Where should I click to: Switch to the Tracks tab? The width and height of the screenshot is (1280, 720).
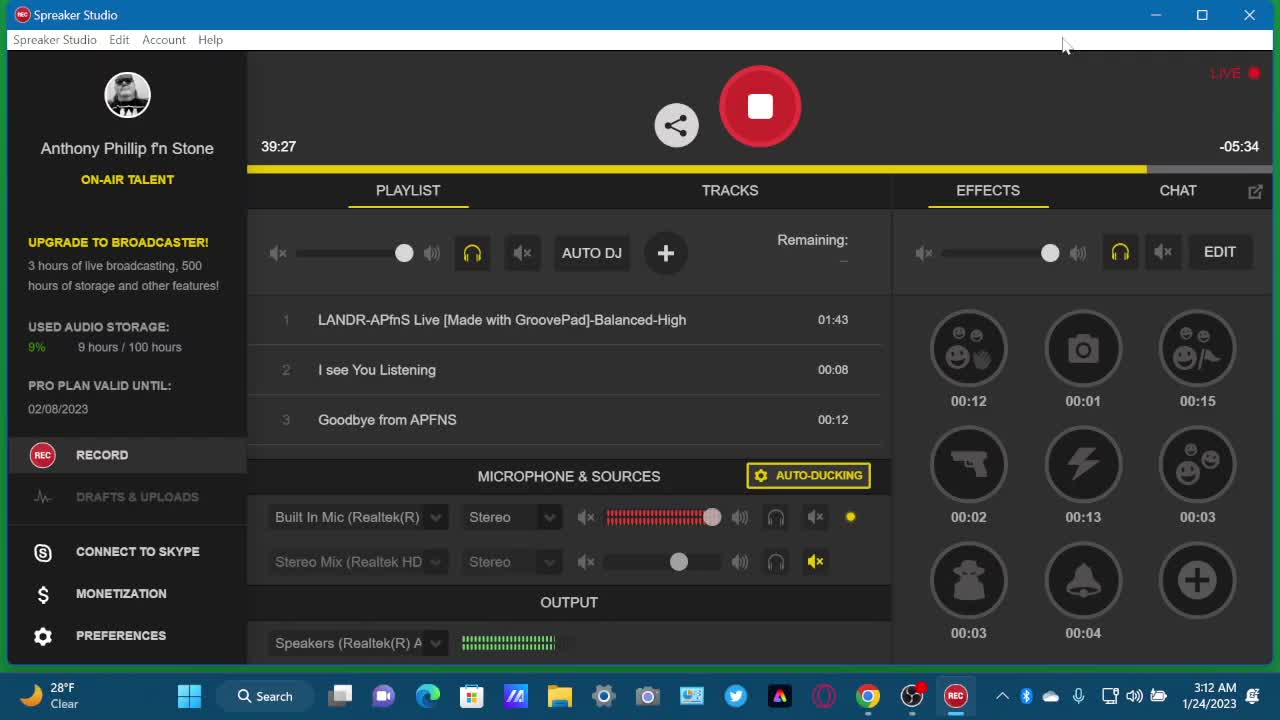[x=730, y=190]
